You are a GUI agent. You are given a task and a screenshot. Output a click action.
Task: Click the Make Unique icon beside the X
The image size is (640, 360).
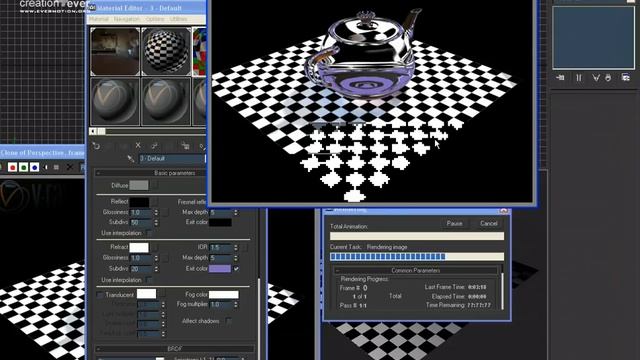pyautogui.click(x=155, y=145)
